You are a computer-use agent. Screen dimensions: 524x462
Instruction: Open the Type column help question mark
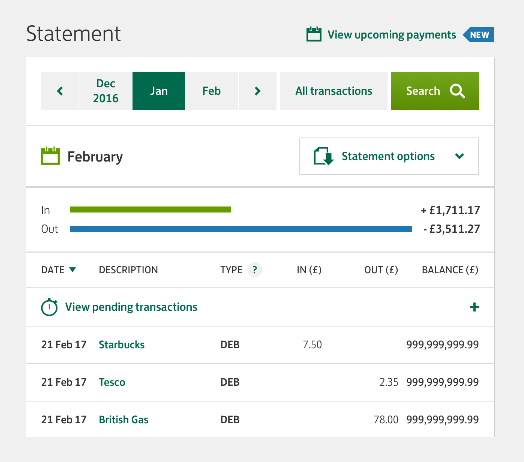pos(255,269)
